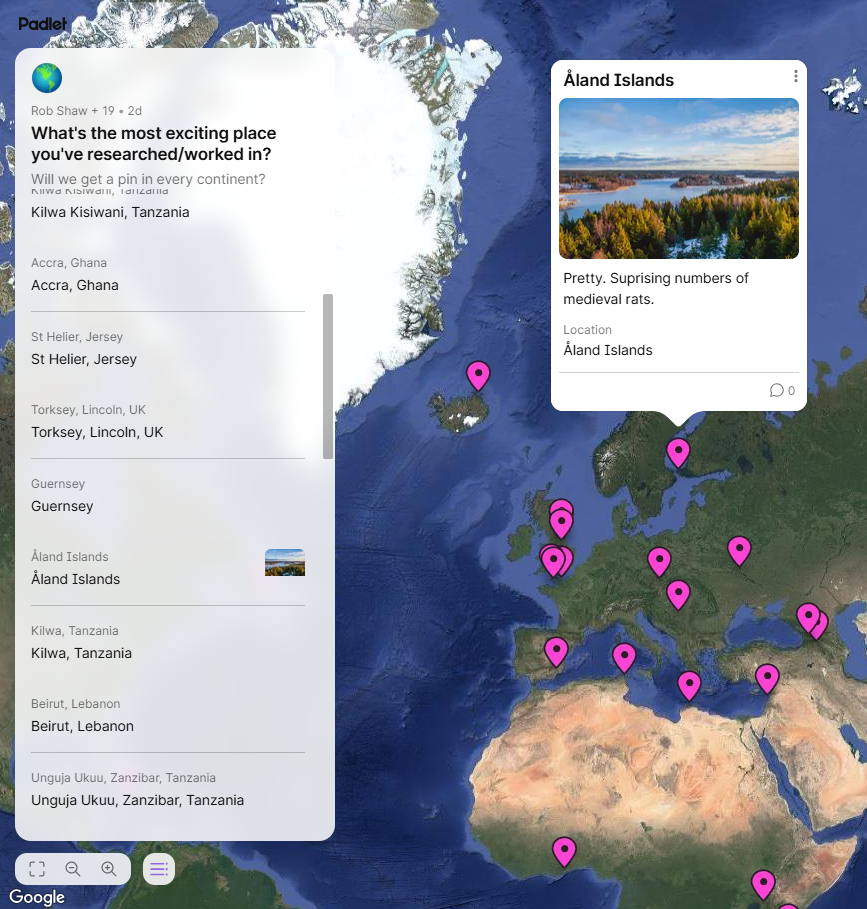The height and width of the screenshot is (909, 867).
Task: Click the sidebar list scrollbar
Action: (328, 376)
